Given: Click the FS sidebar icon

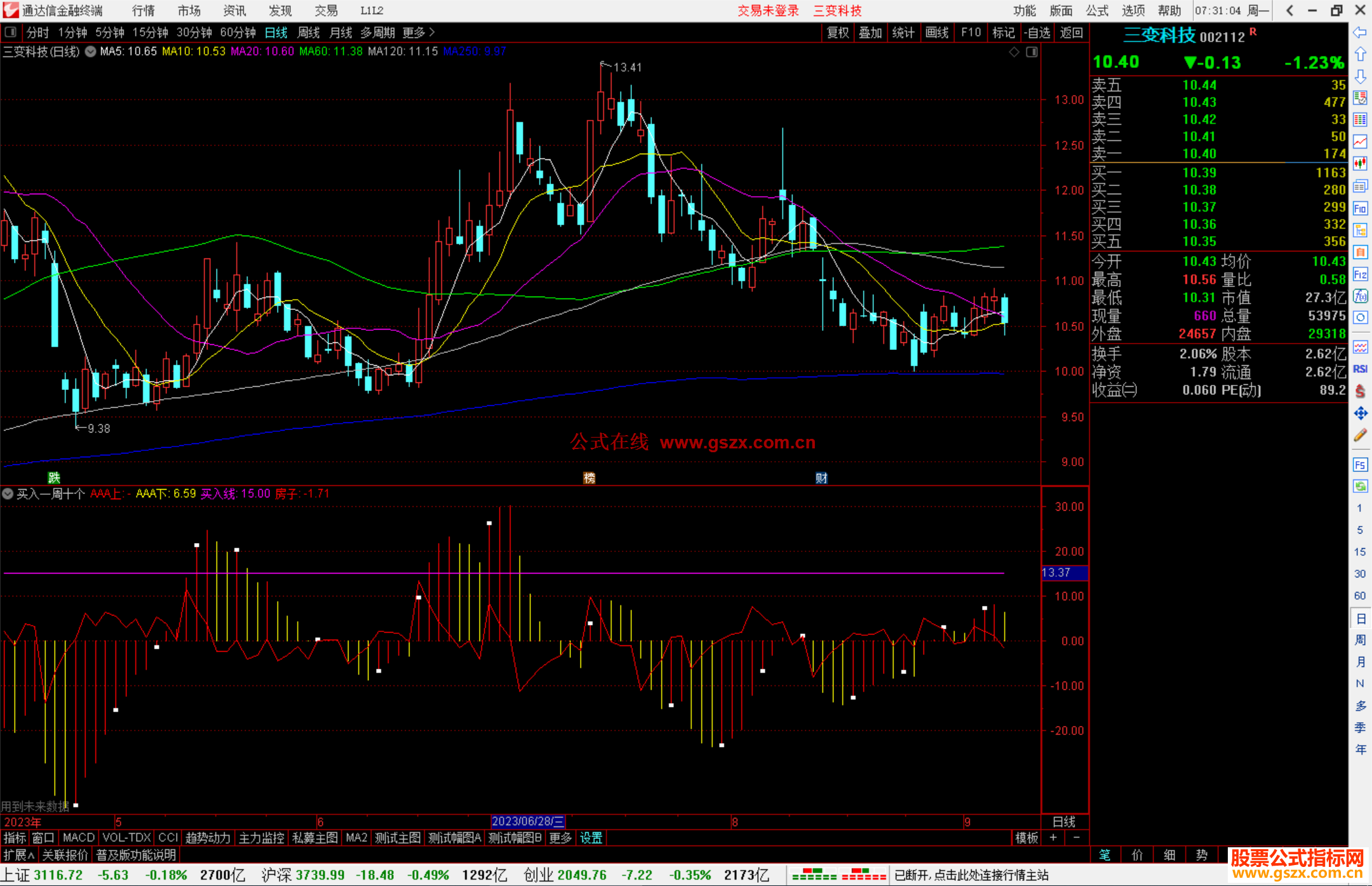Looking at the screenshot, I should coord(1360,465).
